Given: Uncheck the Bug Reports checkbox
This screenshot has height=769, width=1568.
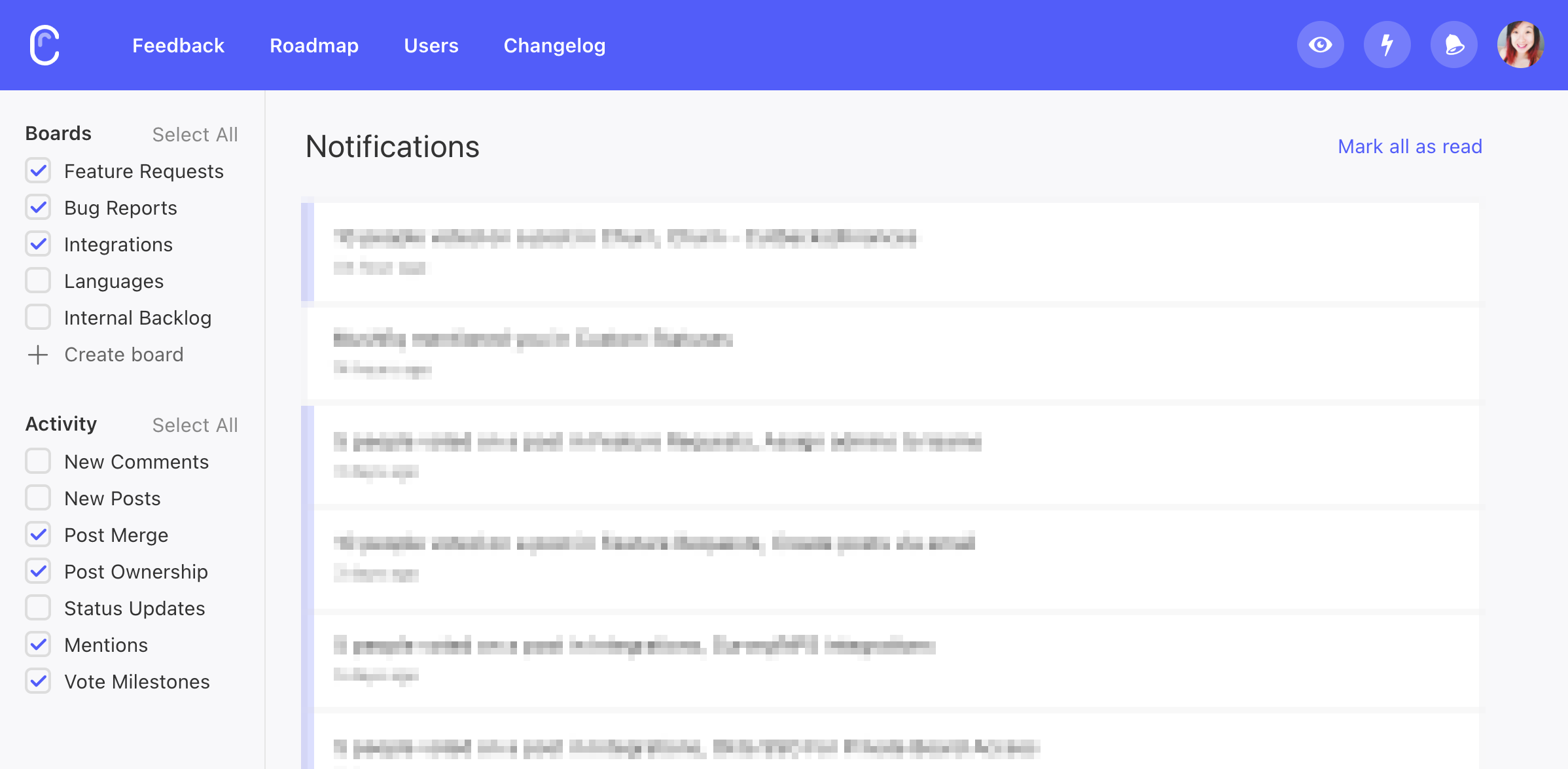Looking at the screenshot, I should pyautogui.click(x=38, y=207).
